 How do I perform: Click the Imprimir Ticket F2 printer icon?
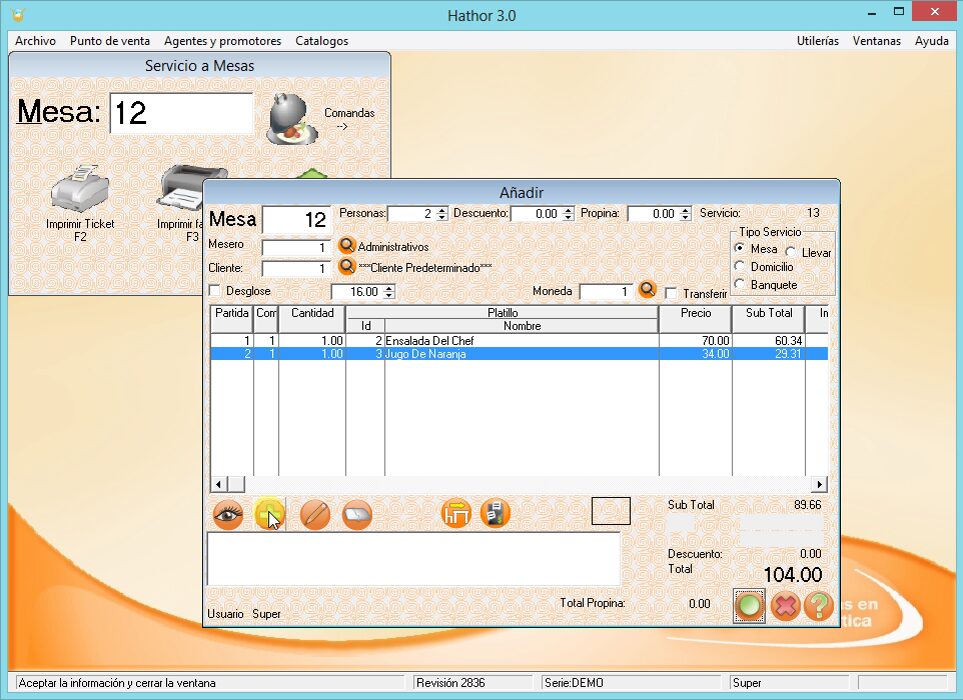click(x=80, y=189)
